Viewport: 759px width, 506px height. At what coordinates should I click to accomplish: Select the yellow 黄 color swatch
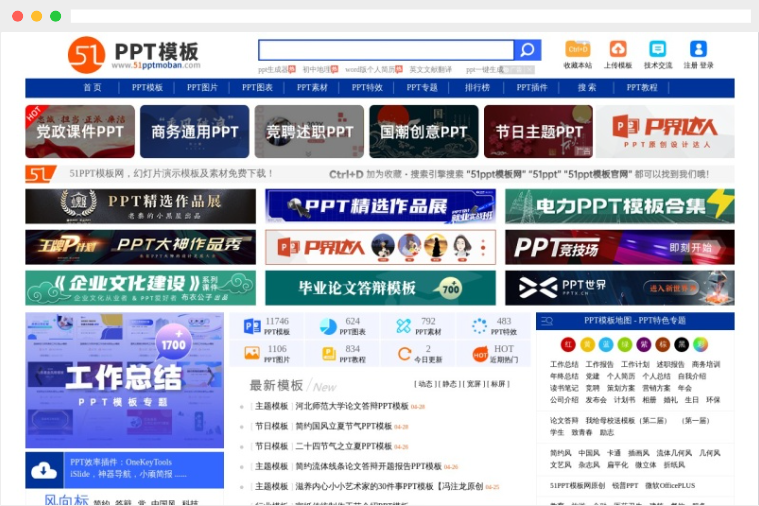pyautogui.click(x=587, y=344)
